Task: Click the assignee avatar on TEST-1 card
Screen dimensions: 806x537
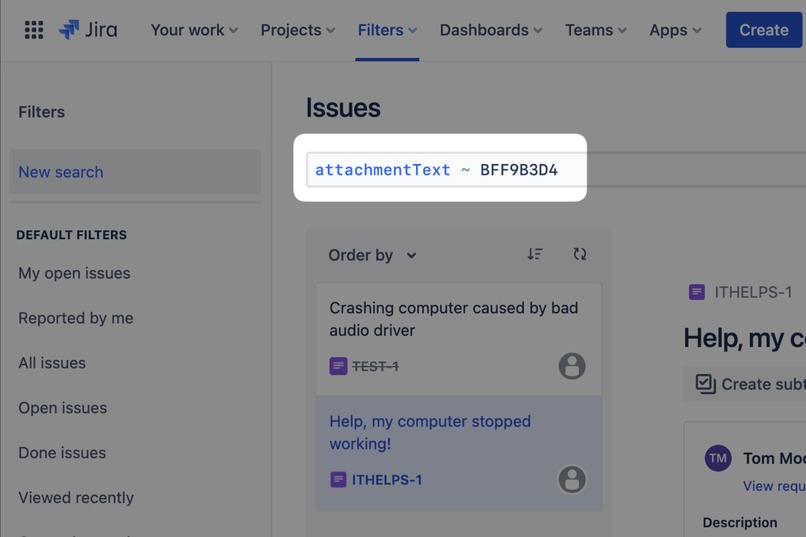Action: pos(572,366)
